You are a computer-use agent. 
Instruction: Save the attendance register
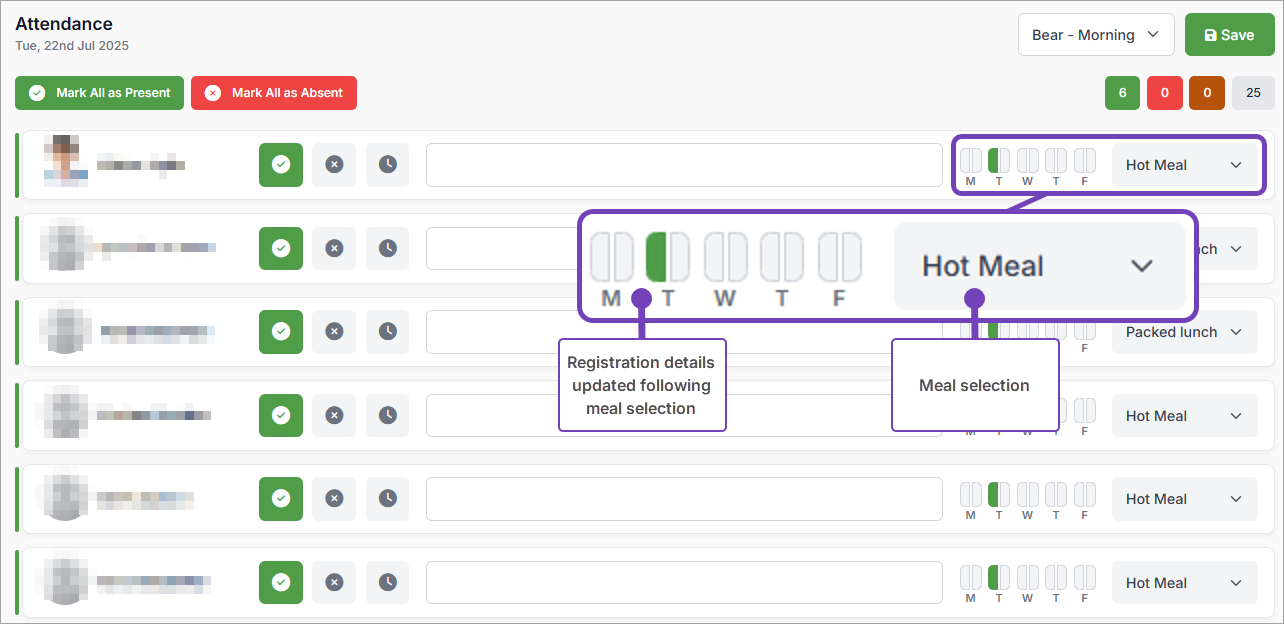coord(1228,35)
